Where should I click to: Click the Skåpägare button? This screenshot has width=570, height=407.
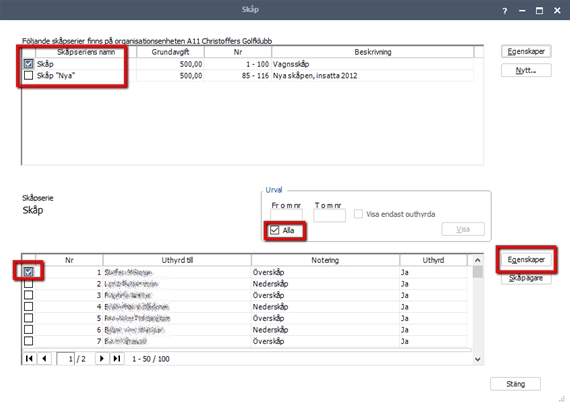click(526, 278)
